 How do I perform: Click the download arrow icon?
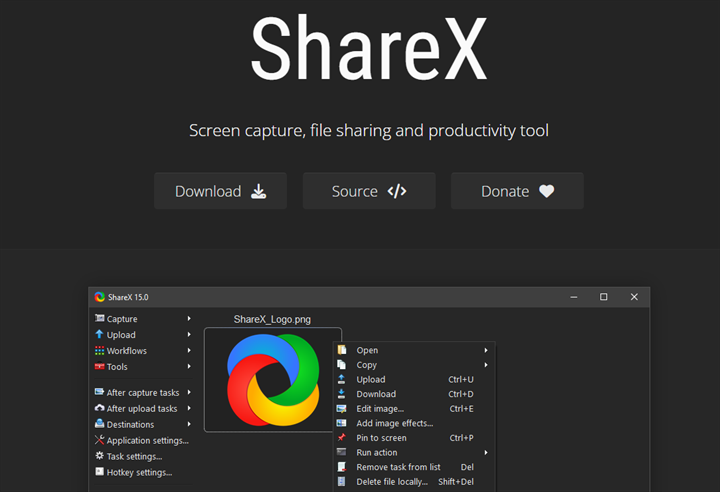258,191
